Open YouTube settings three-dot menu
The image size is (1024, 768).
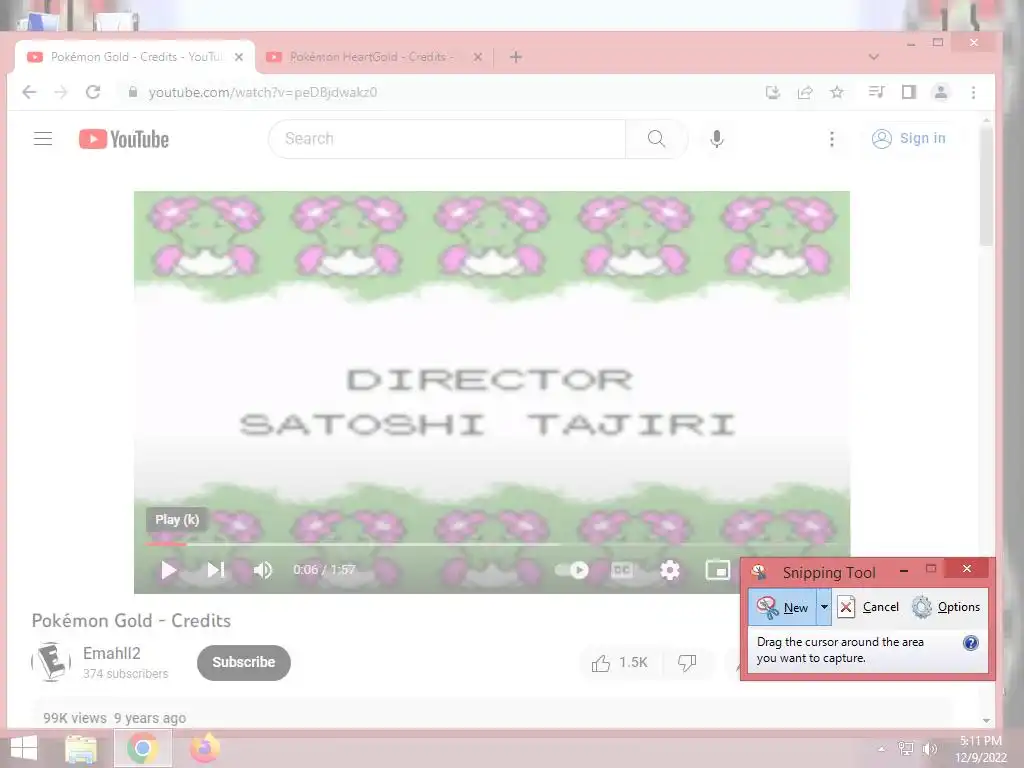[831, 138]
